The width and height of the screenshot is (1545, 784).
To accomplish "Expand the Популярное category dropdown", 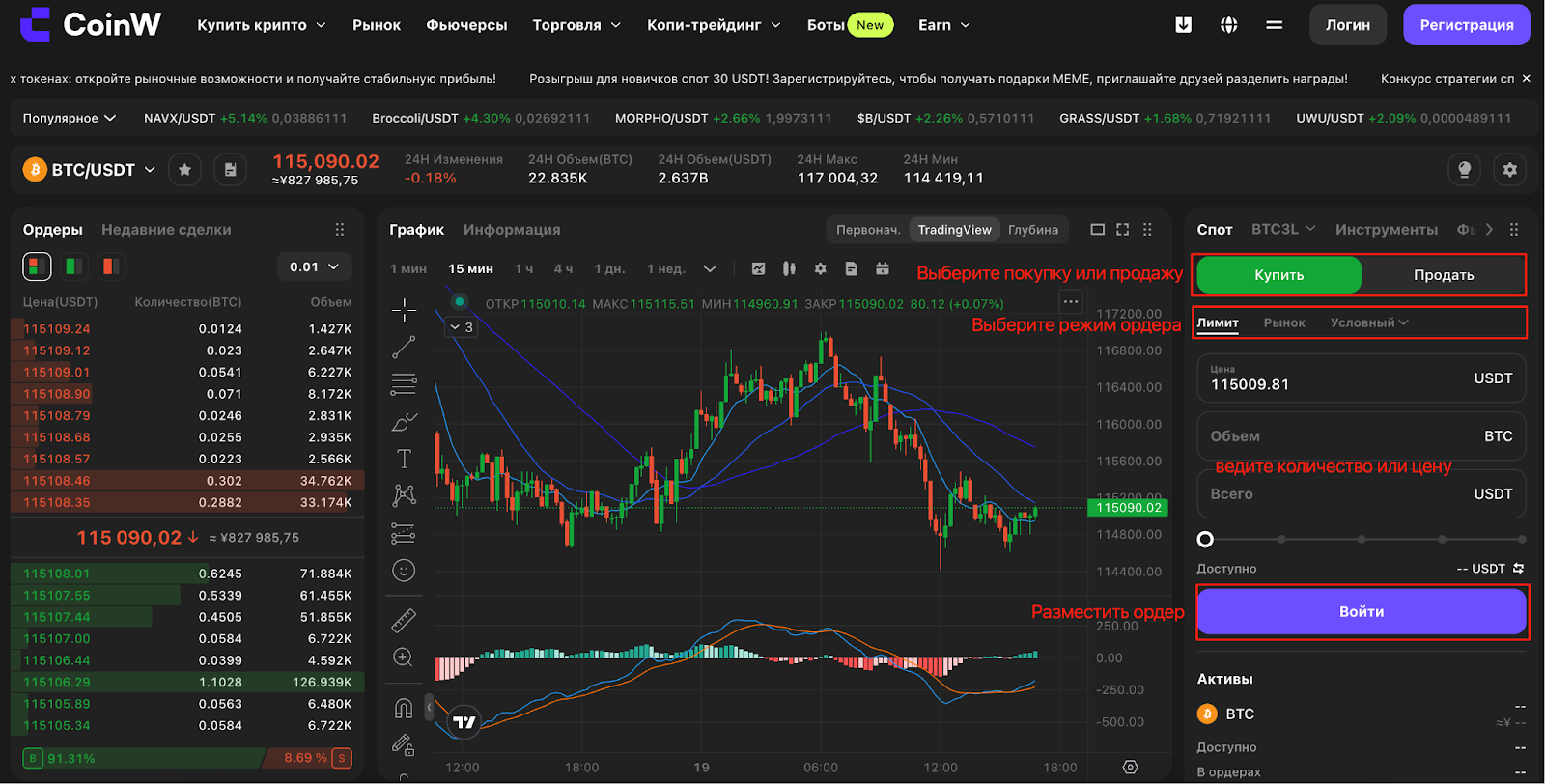I will pos(70,118).
